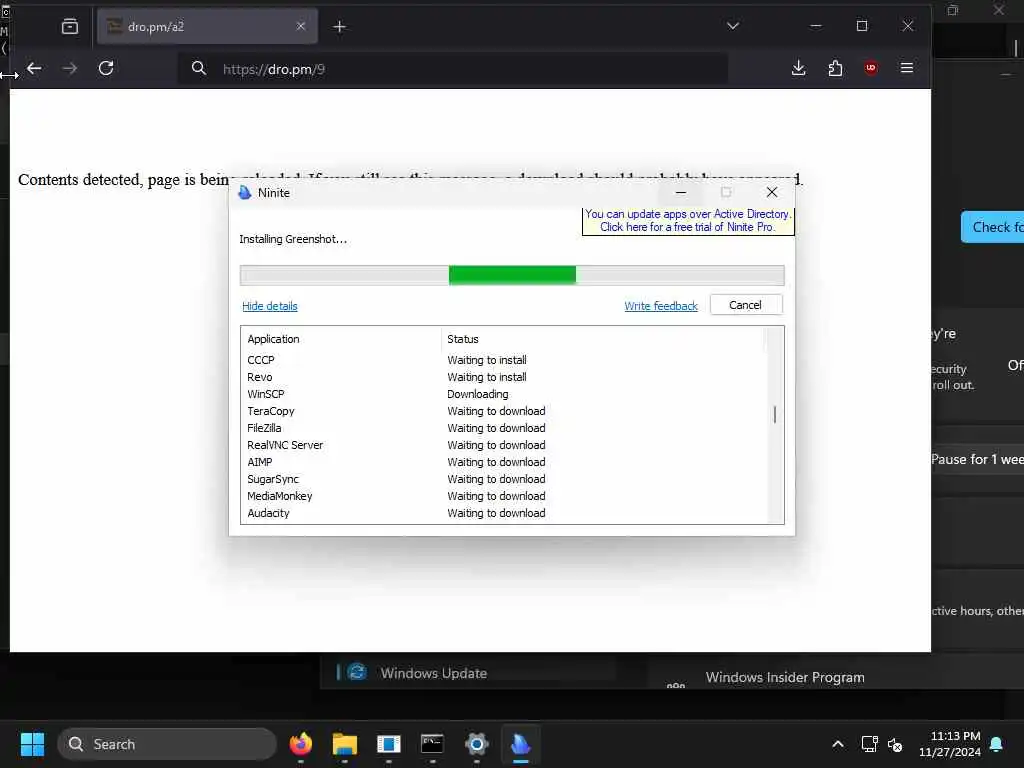Click the Windows Update sync icon
The width and height of the screenshot is (1024, 768).
click(357, 671)
